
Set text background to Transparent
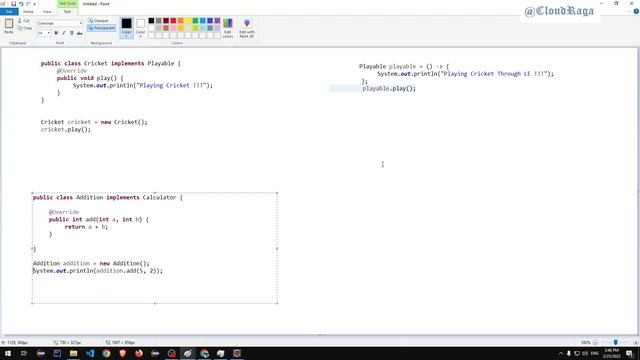click(101, 28)
